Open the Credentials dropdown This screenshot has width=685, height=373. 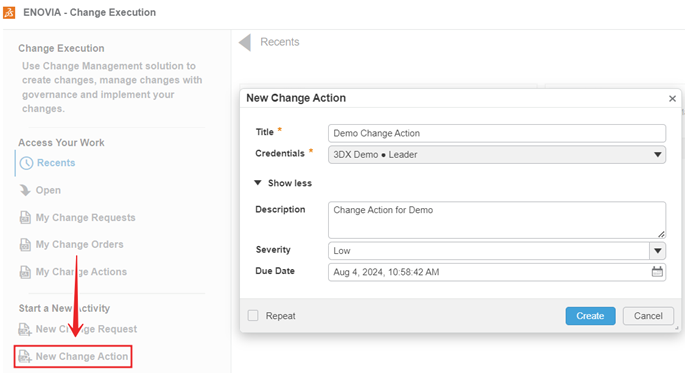point(497,155)
